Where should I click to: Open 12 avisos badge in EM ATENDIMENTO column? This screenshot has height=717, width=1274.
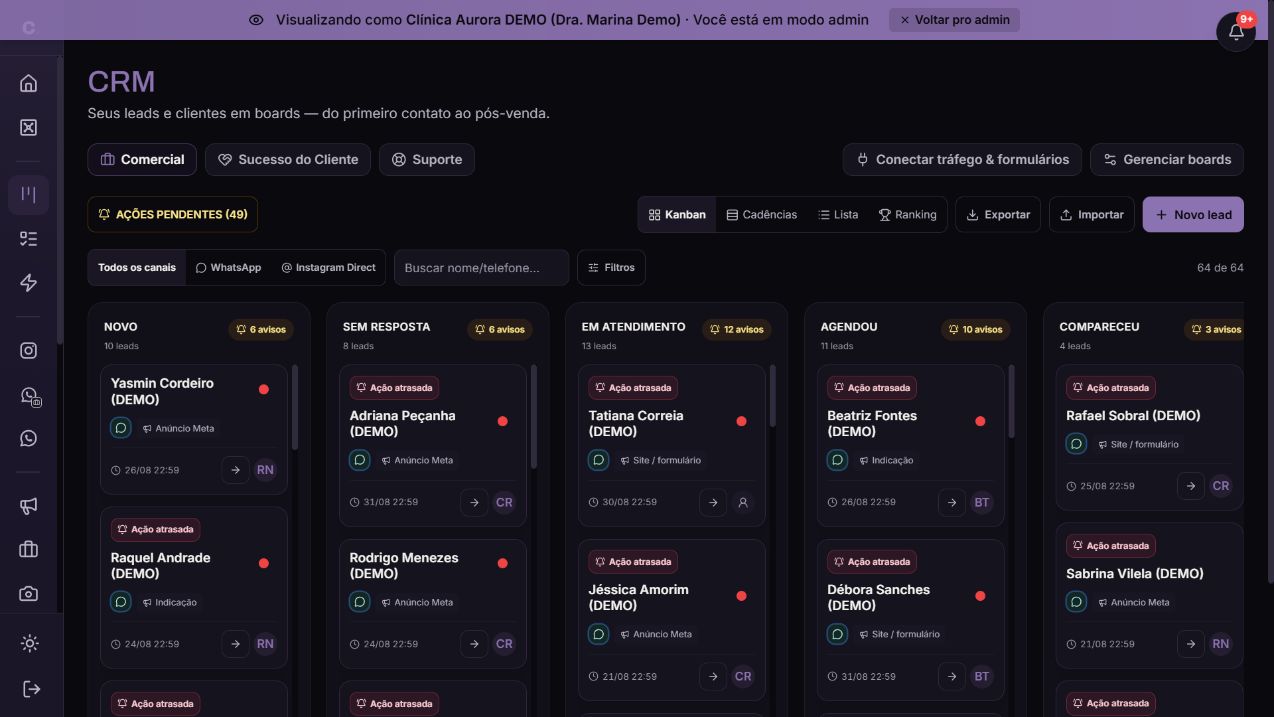(x=736, y=329)
